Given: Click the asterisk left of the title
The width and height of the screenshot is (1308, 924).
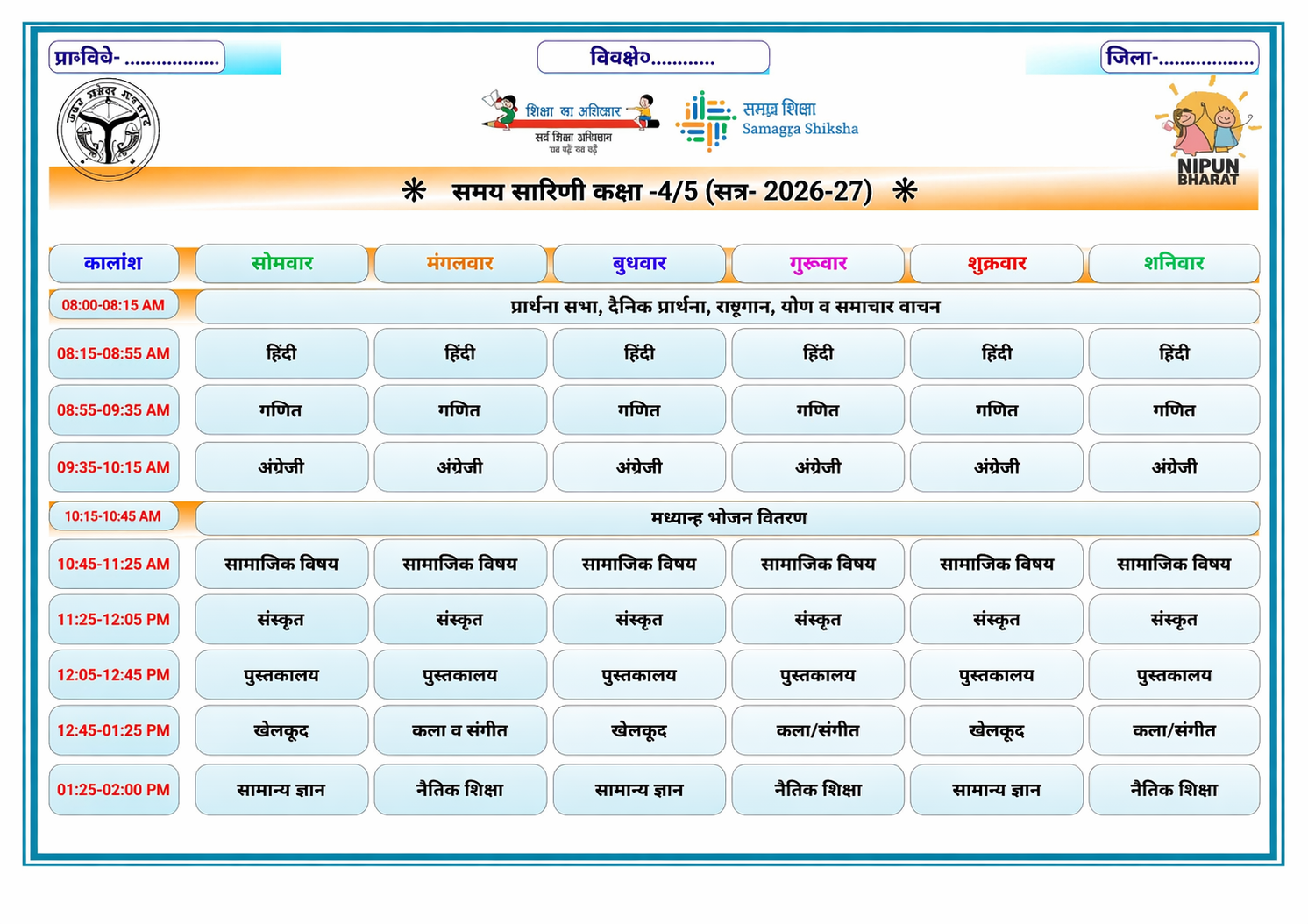Looking at the screenshot, I should pos(414,191).
